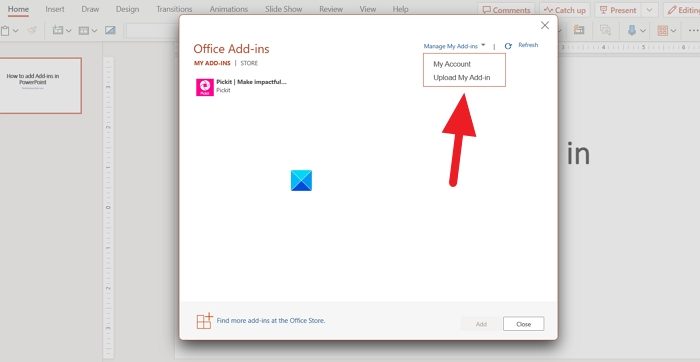Switch to the STORE tab
This screenshot has width=700, height=362.
[249, 63]
